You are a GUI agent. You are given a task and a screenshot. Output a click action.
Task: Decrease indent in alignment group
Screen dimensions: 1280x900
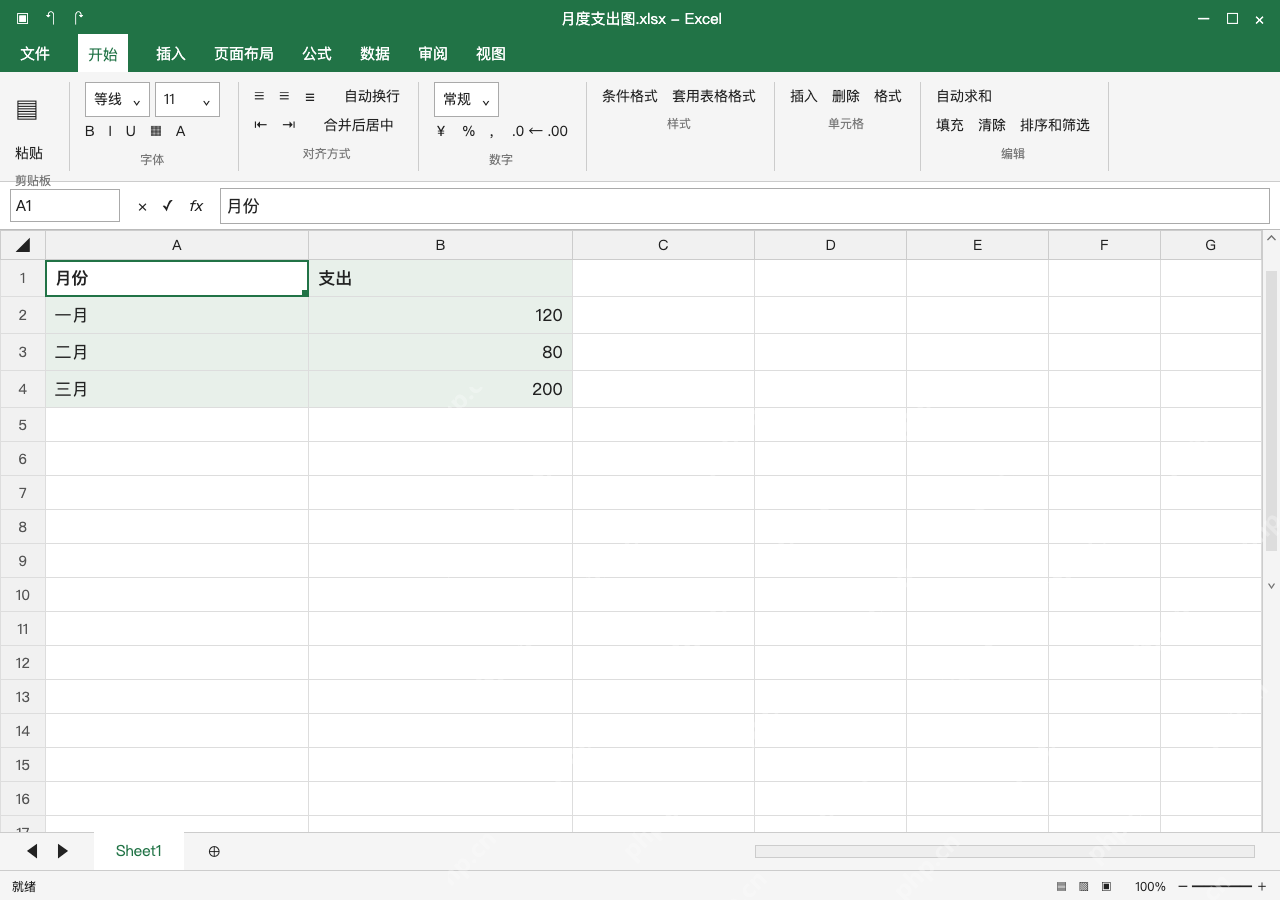pos(260,125)
